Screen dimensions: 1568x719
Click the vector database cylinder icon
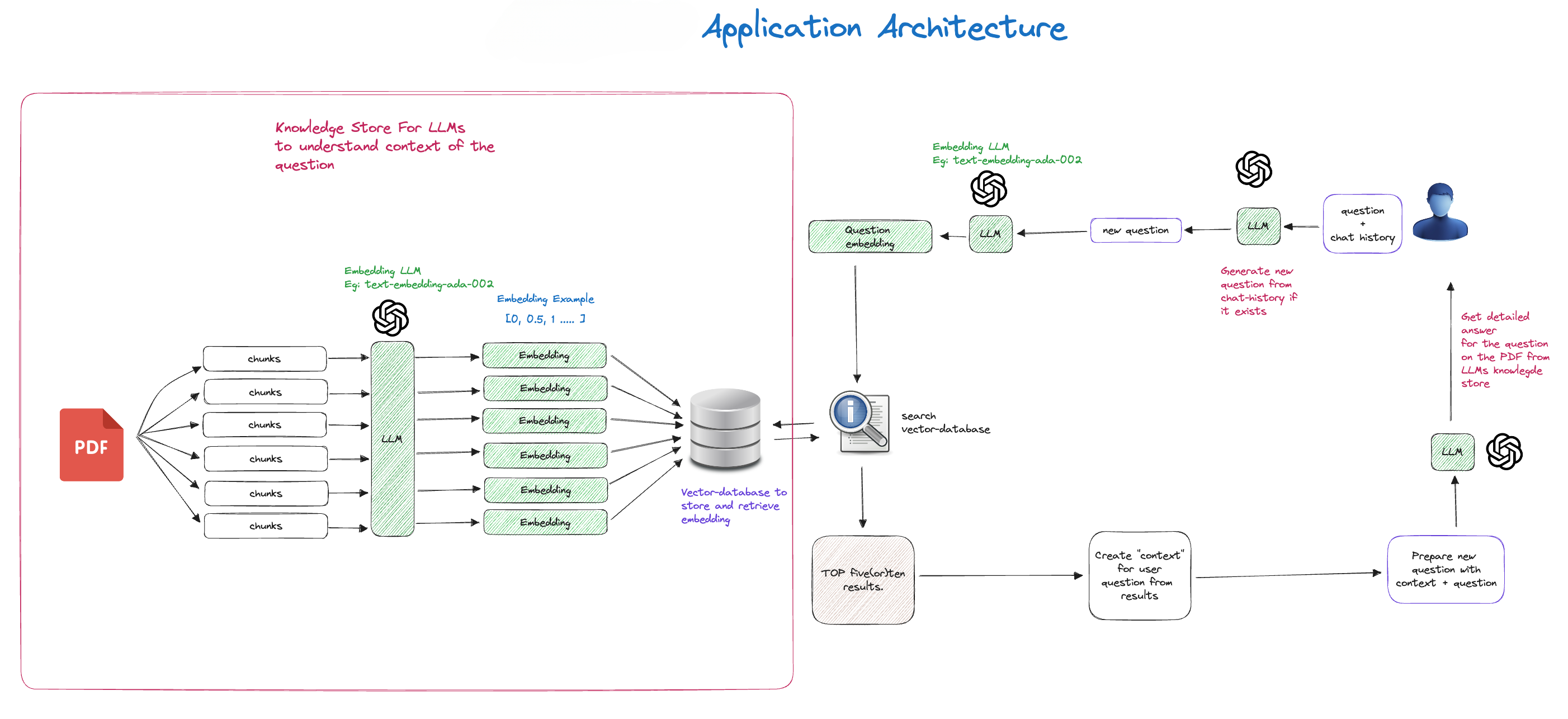(725, 429)
